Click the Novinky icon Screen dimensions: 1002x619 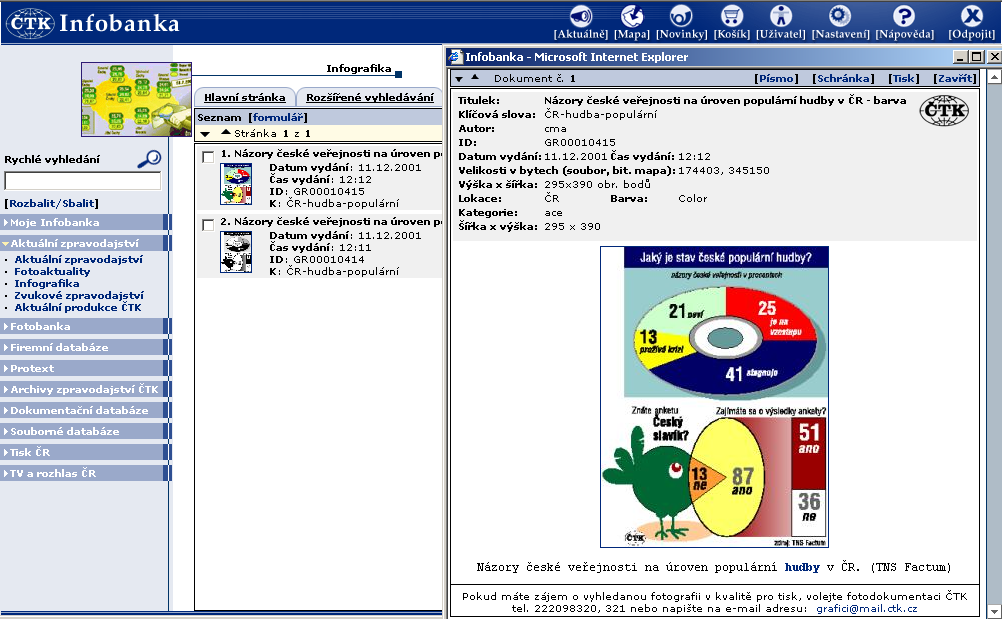point(682,16)
